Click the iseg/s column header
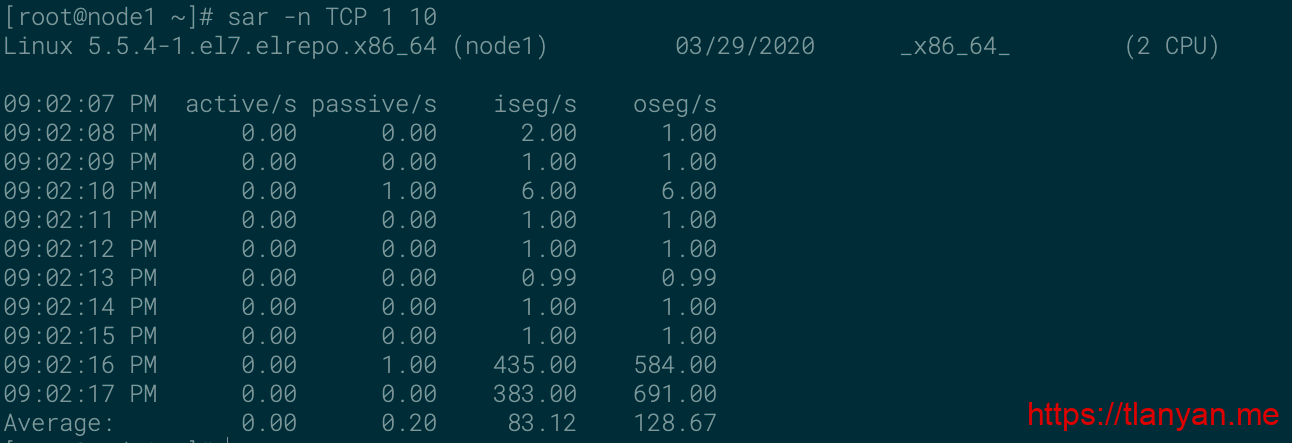Viewport: 1292px width, 443px height. click(535, 104)
